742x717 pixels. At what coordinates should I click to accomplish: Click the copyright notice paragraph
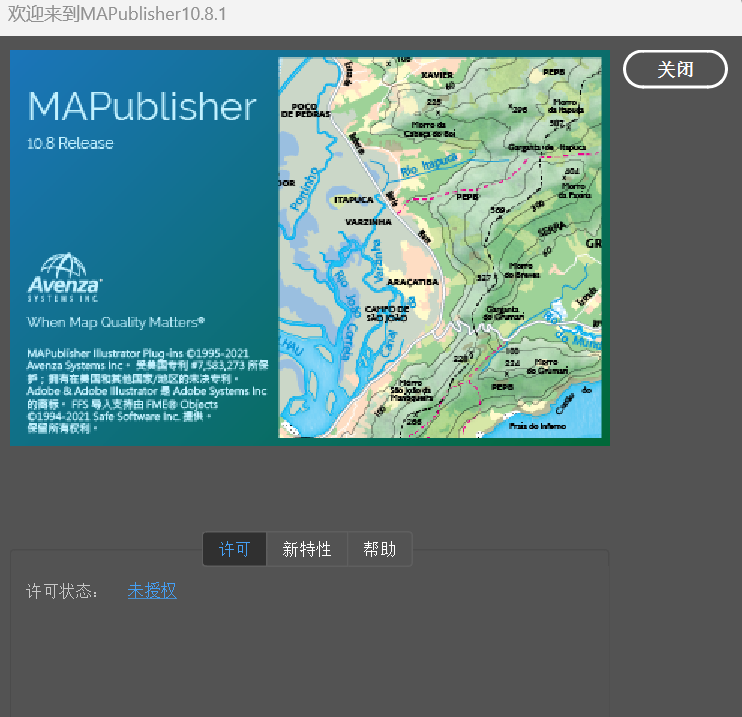(147, 391)
